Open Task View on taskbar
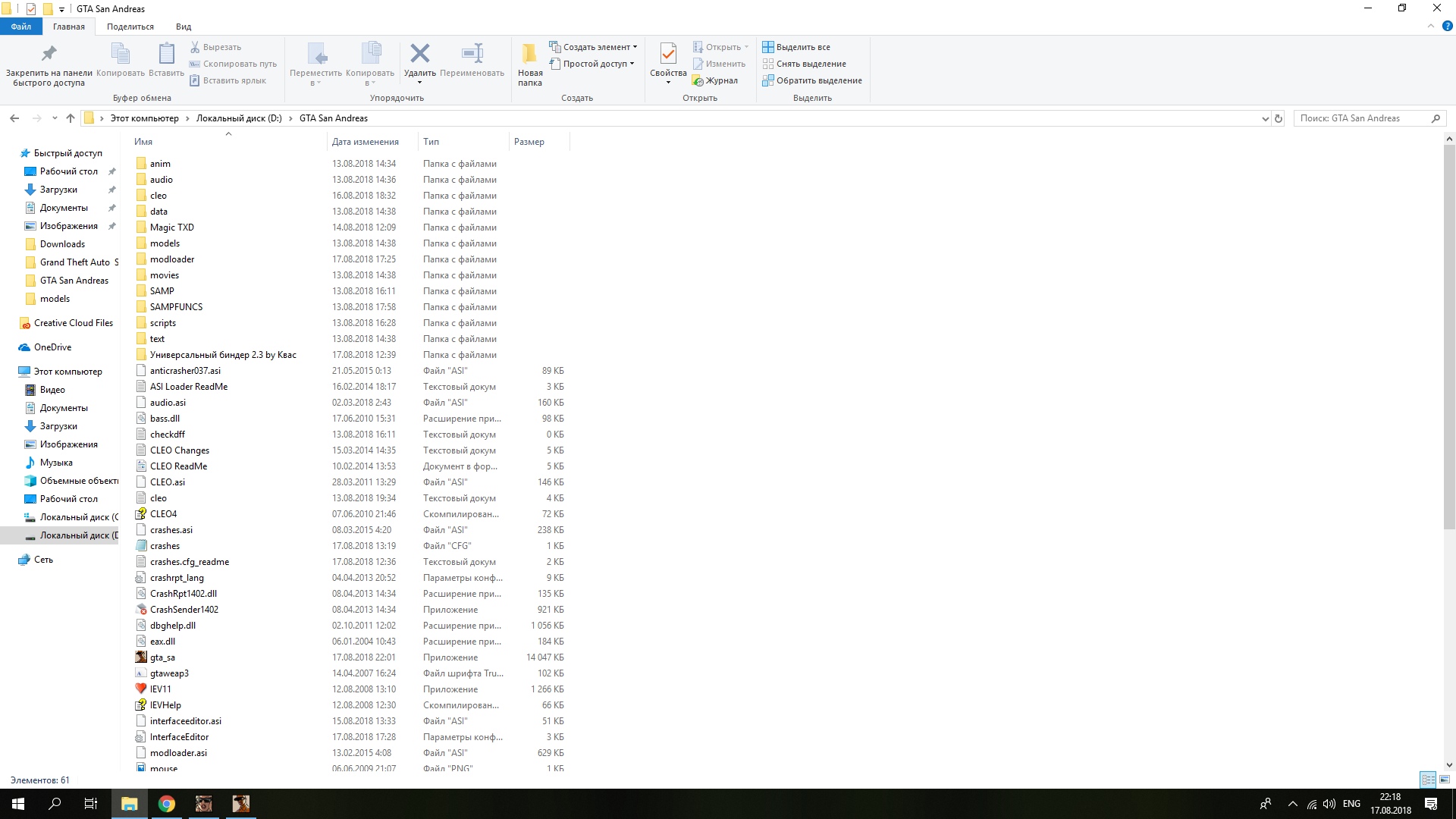This screenshot has width=1456, height=819. (90, 804)
